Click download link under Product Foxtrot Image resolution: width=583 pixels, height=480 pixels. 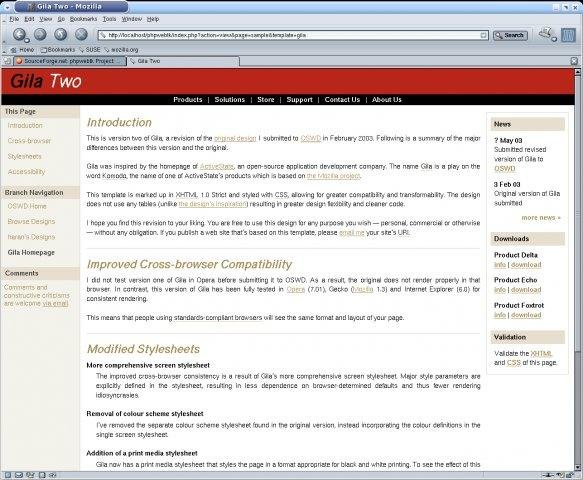(x=526, y=315)
